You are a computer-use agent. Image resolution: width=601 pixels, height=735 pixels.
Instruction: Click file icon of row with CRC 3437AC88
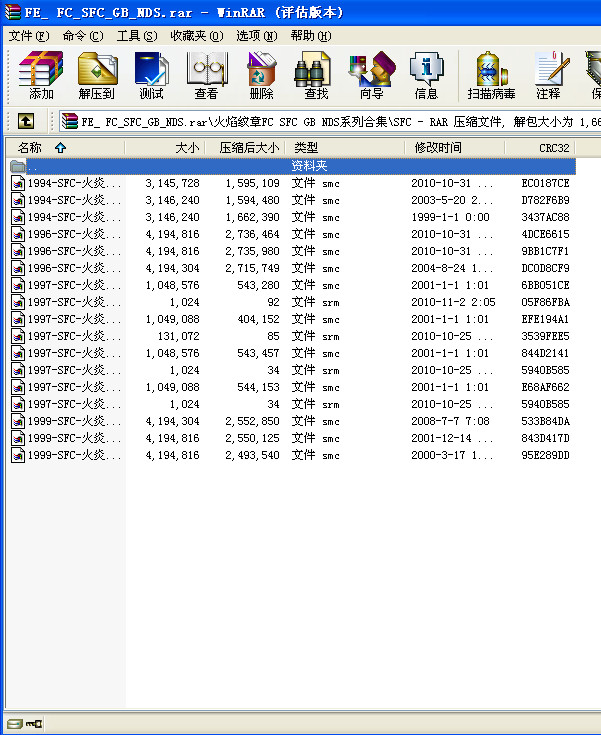click(18, 217)
